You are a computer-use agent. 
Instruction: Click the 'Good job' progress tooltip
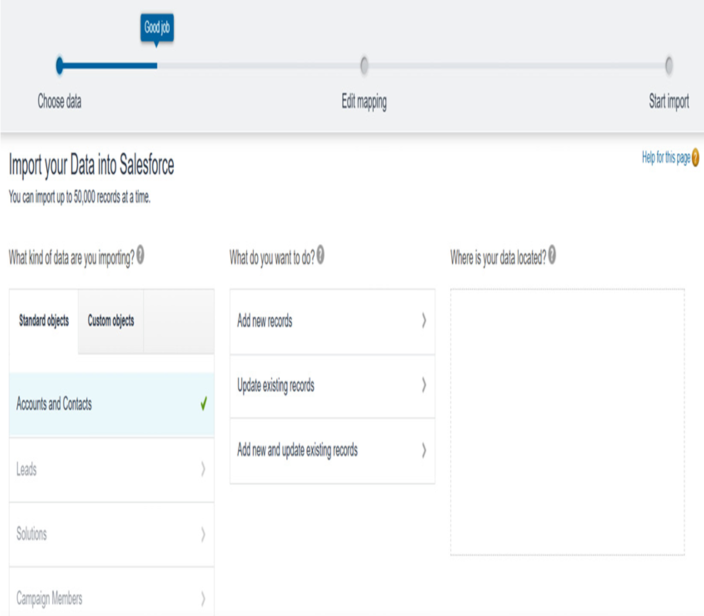tap(157, 27)
